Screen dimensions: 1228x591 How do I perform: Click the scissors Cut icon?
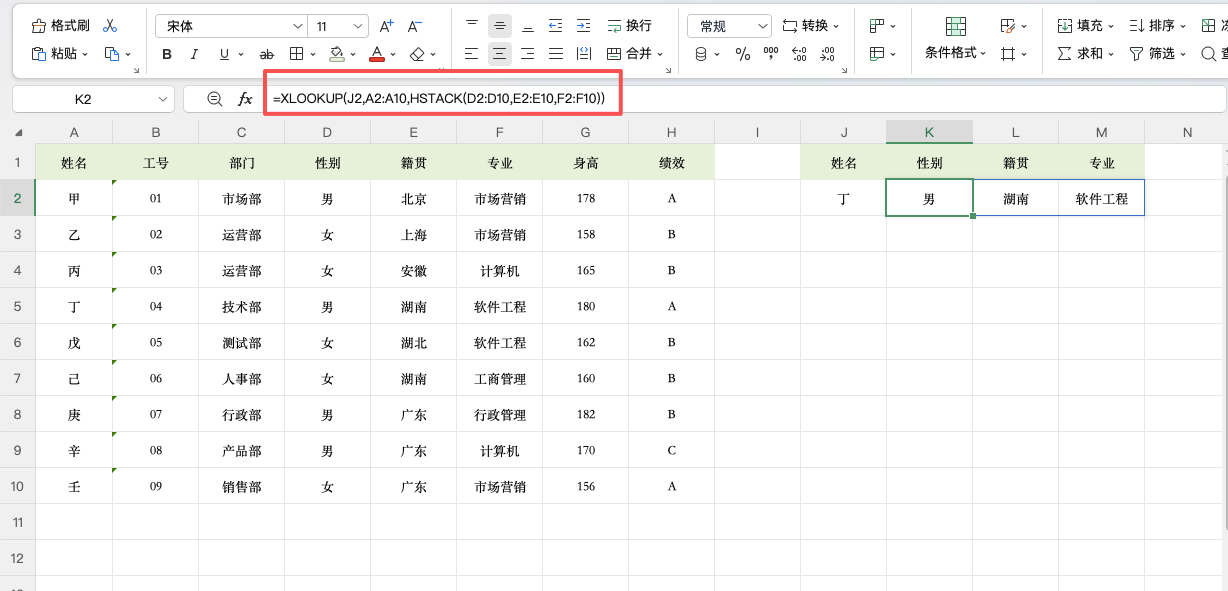pos(110,26)
